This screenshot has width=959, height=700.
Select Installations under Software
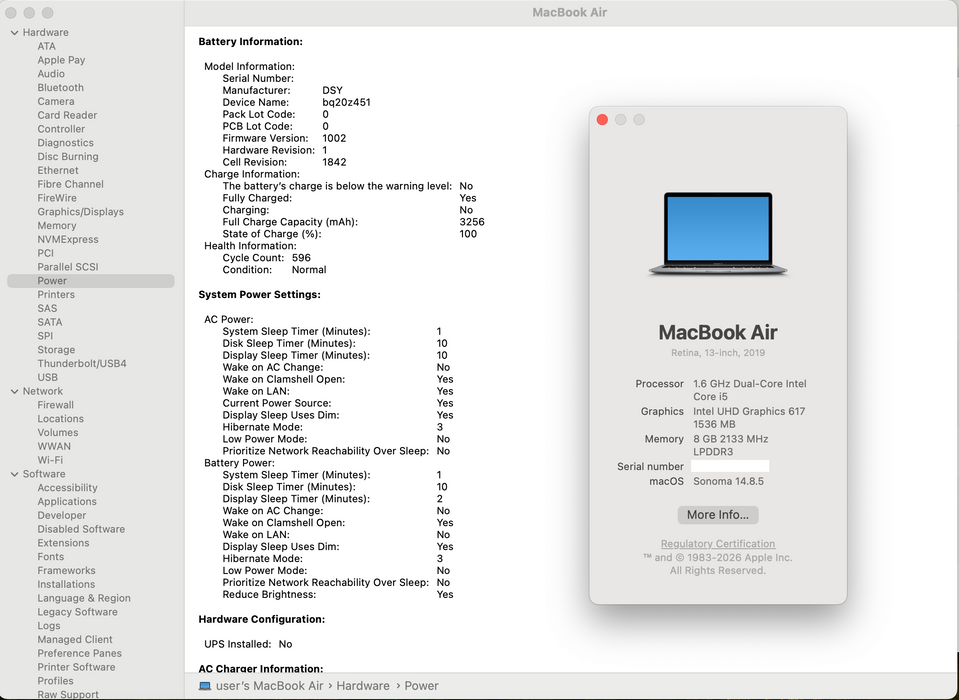[x=66, y=584]
